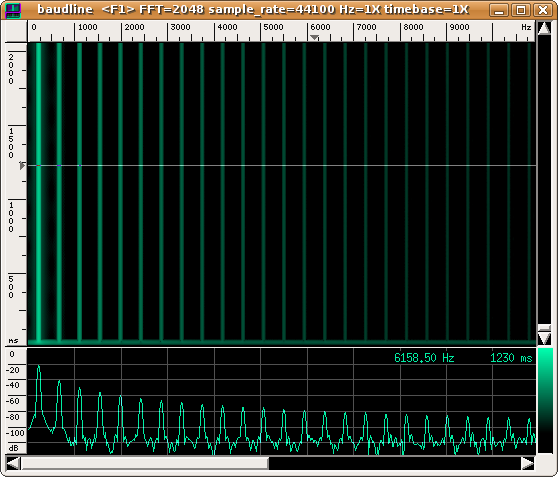Click the left arrow of horizontal scrollbar
The width and height of the screenshot is (558, 477).
[x=13, y=463]
